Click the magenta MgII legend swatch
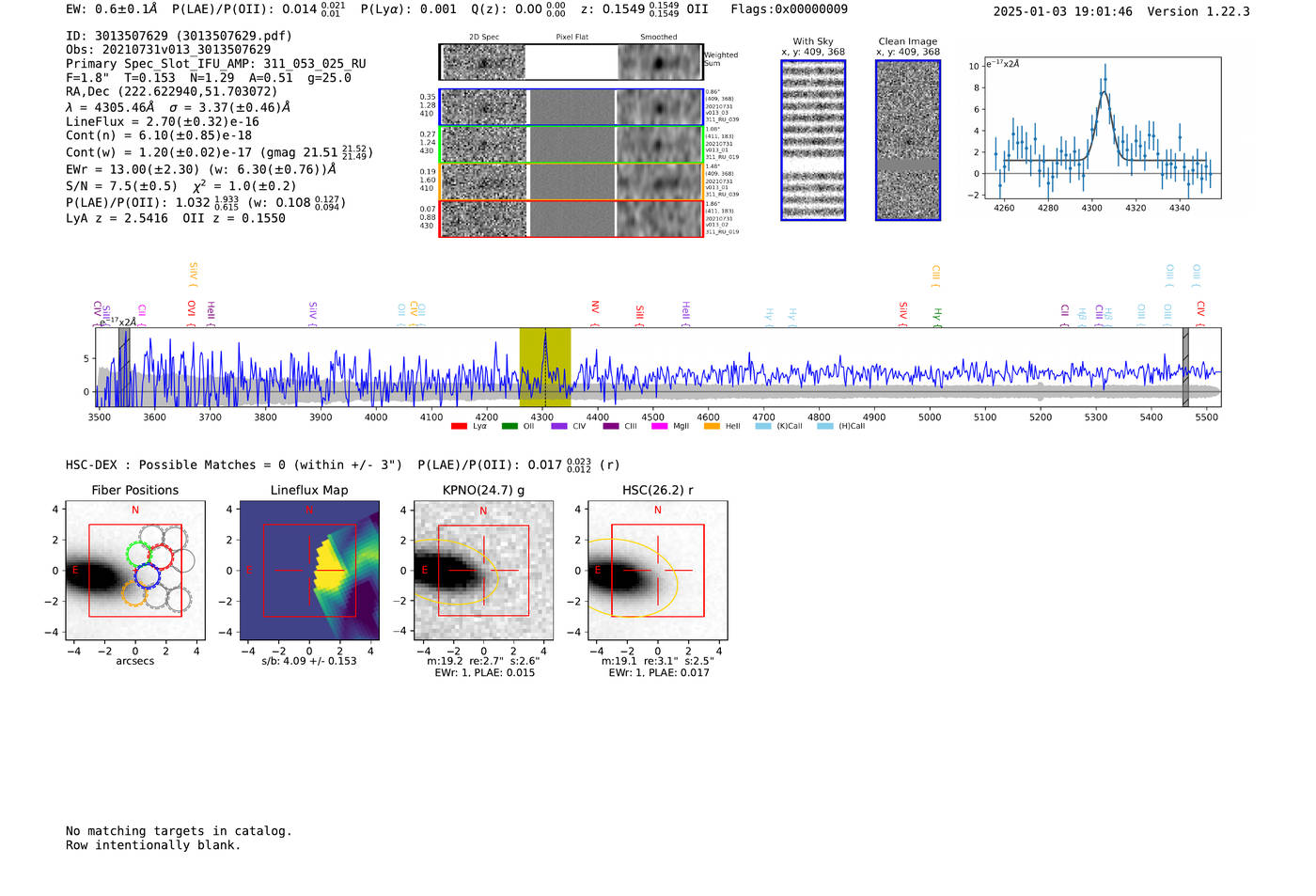Screen dimensions: 1316x896 [660, 426]
